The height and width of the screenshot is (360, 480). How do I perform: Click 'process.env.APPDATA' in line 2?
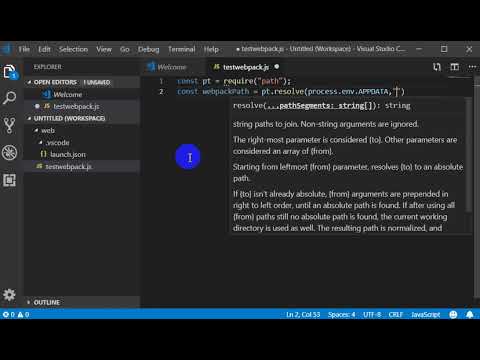[348, 91]
